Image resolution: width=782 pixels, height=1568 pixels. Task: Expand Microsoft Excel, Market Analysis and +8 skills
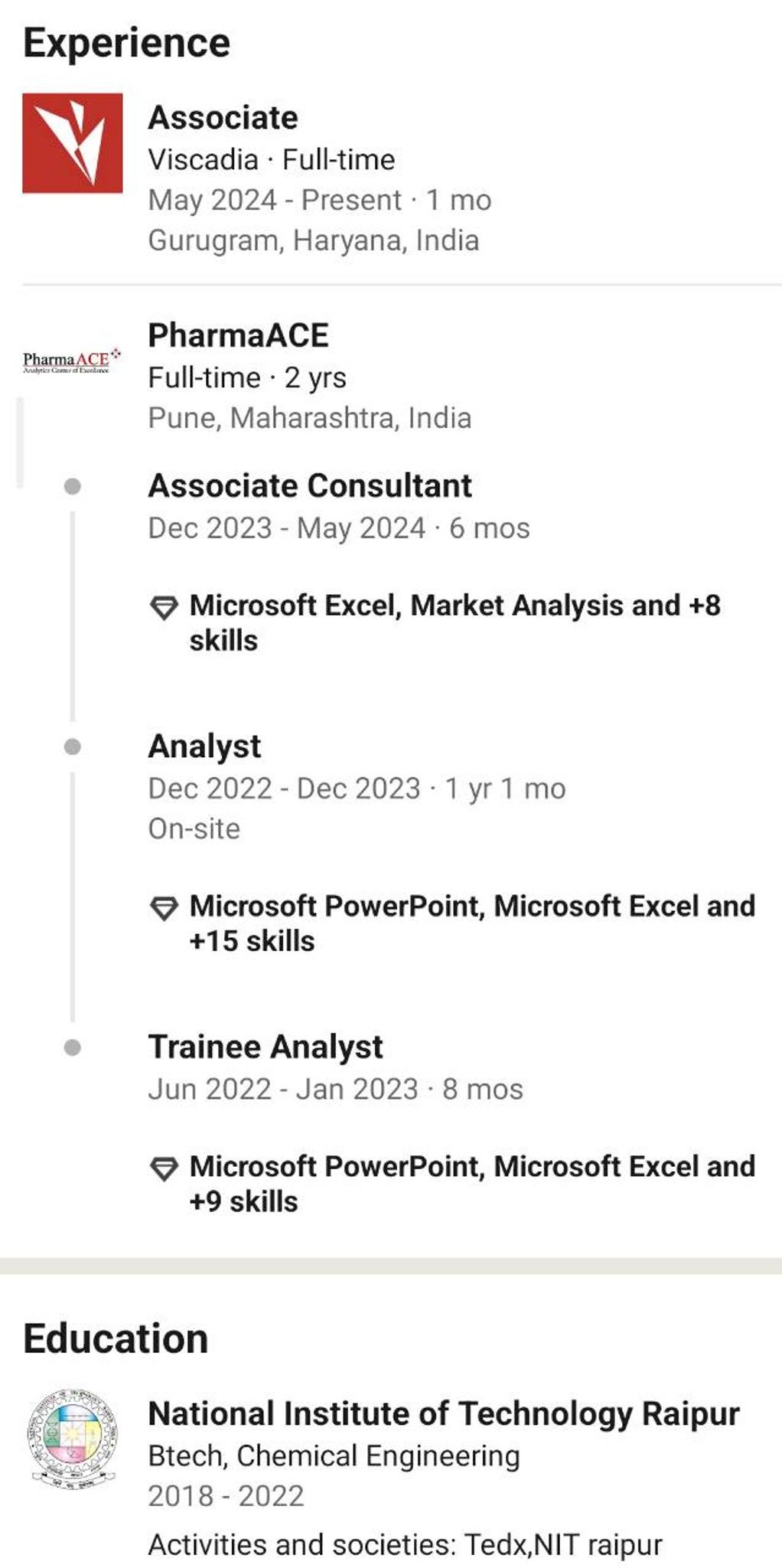(455, 622)
